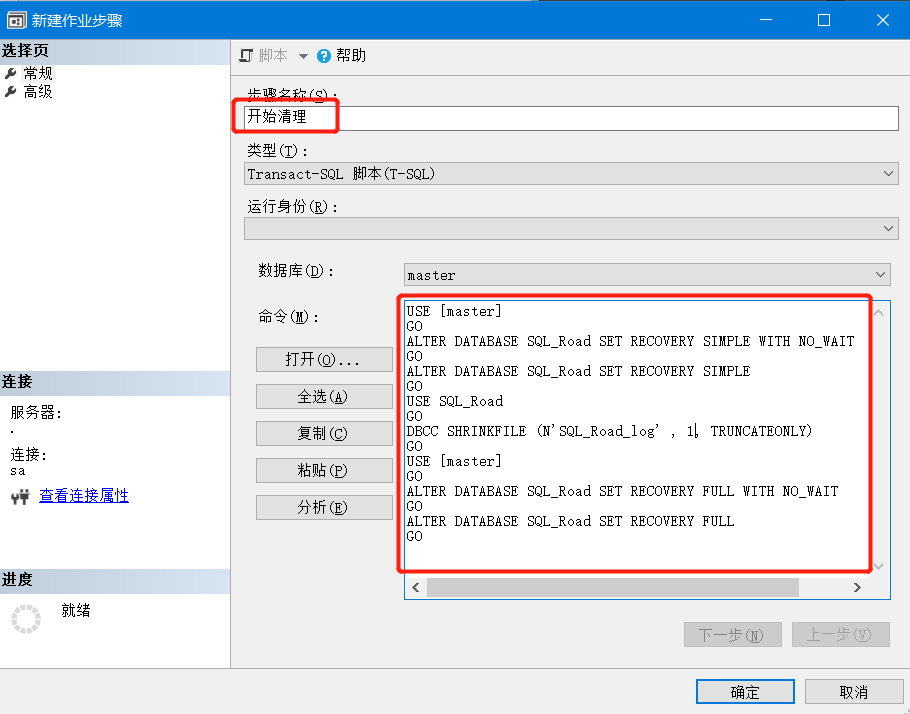Click the 'RECOVERY SIMPLE WITH NO_WAIT' line
This screenshot has height=714, width=910.
pyautogui.click(x=630, y=341)
